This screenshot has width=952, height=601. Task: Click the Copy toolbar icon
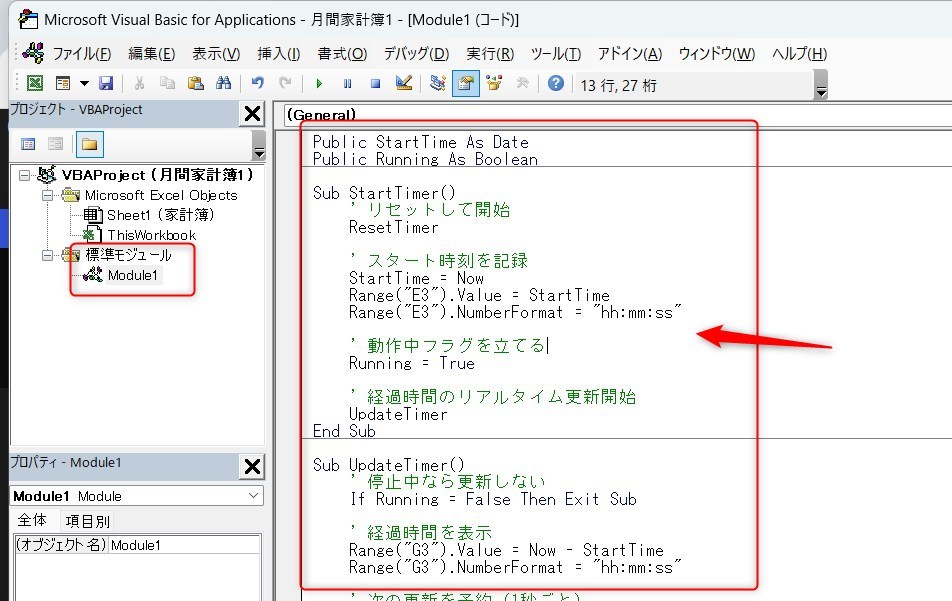167,83
